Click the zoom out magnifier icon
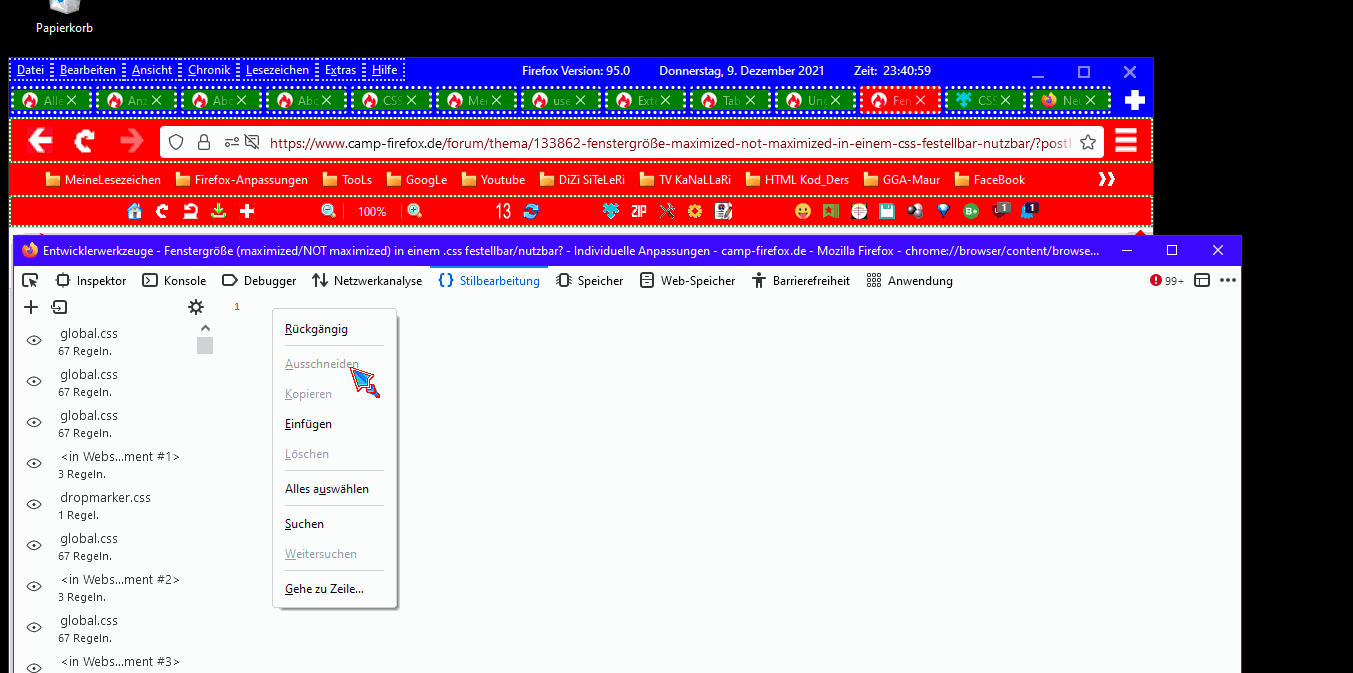This screenshot has height=673, width=1353. pyautogui.click(x=329, y=211)
